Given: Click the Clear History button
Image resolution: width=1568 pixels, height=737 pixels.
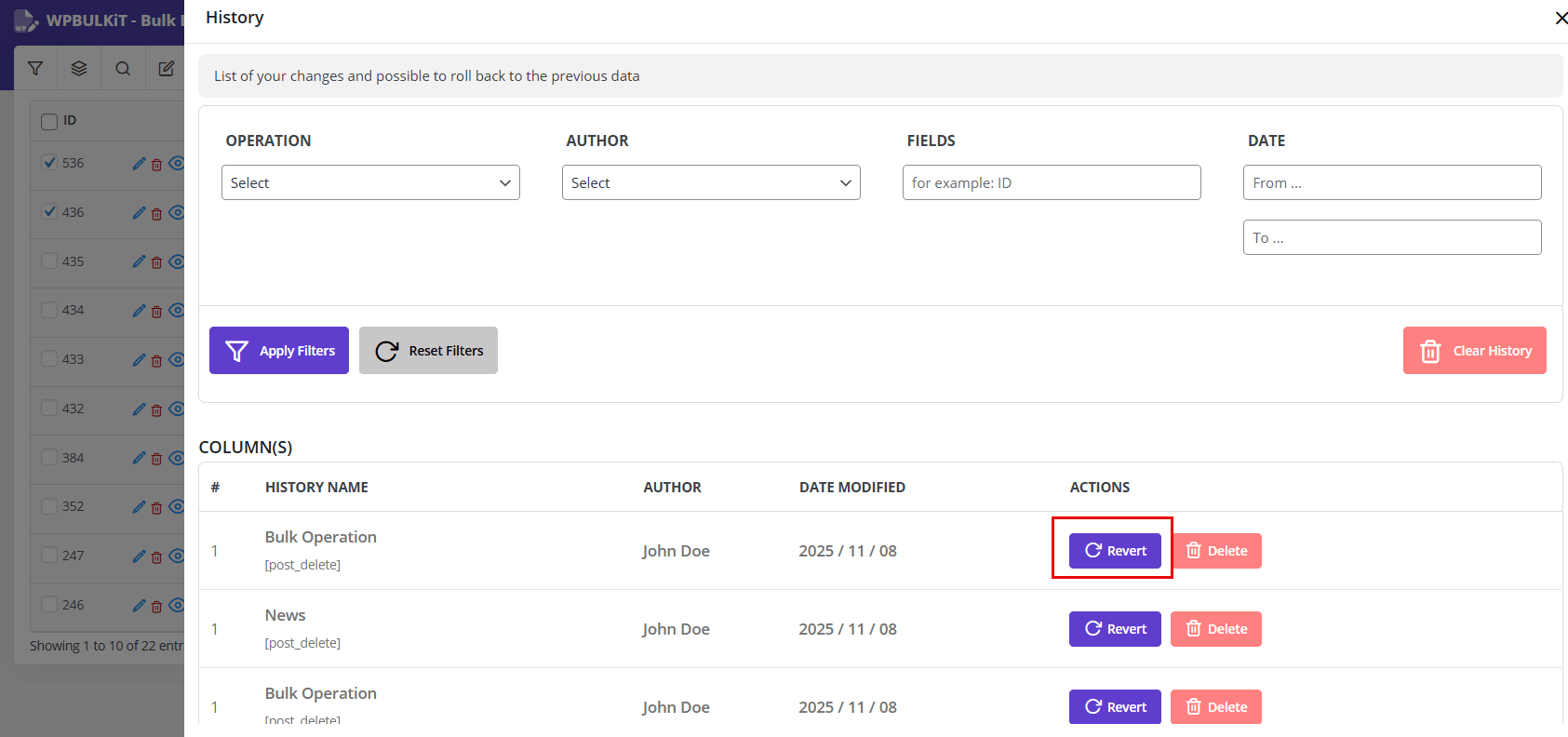Looking at the screenshot, I should pos(1474,351).
